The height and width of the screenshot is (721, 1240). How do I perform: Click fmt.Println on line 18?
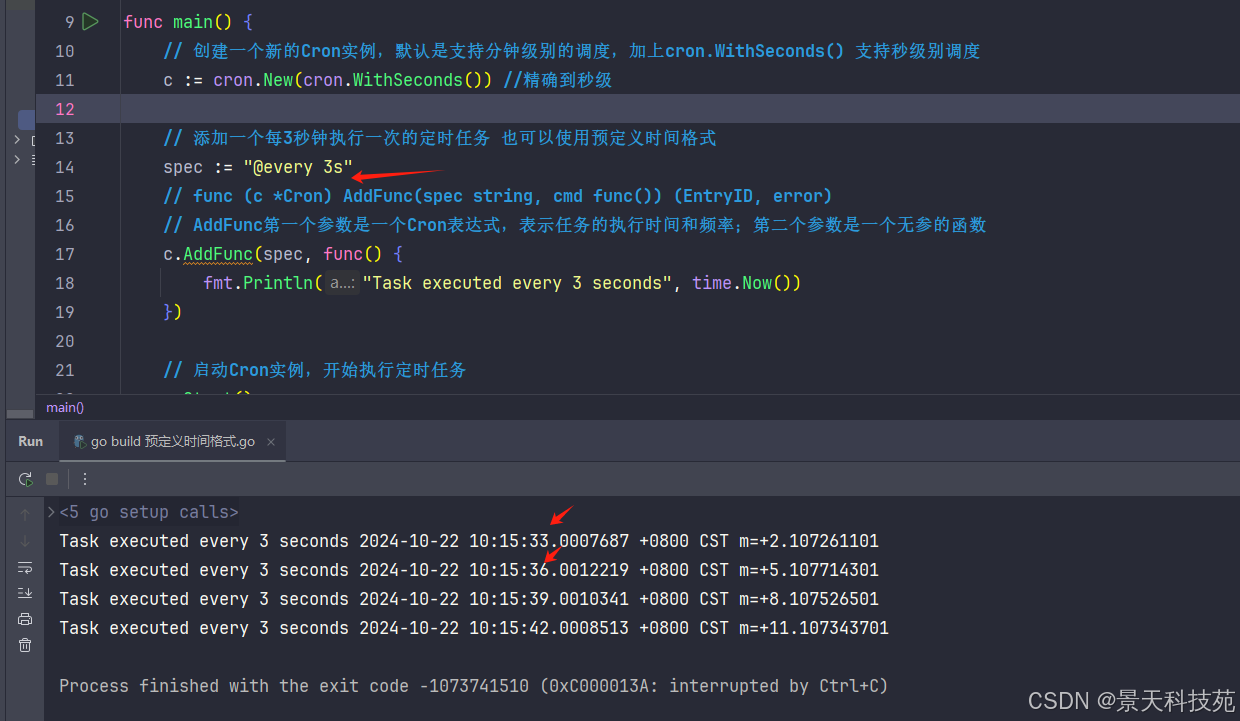pyautogui.click(x=258, y=283)
